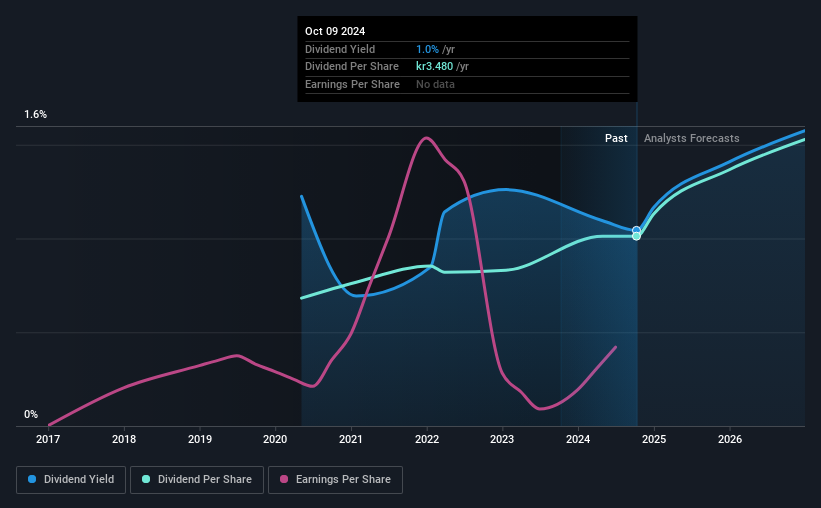Click the Past section label
Screen dimensions: 821x508
[x=616, y=138]
